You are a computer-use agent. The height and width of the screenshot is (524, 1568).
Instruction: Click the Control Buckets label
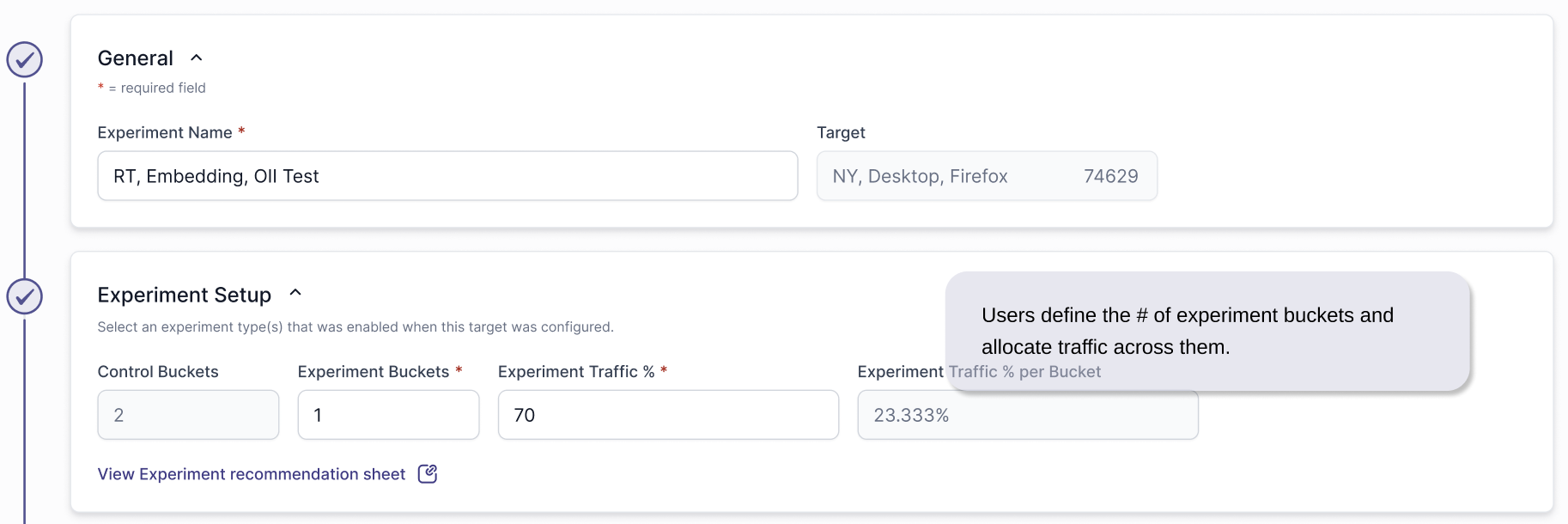[x=158, y=372]
